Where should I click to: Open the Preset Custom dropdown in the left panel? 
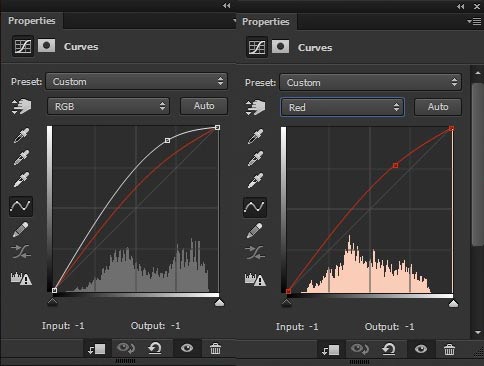point(137,81)
